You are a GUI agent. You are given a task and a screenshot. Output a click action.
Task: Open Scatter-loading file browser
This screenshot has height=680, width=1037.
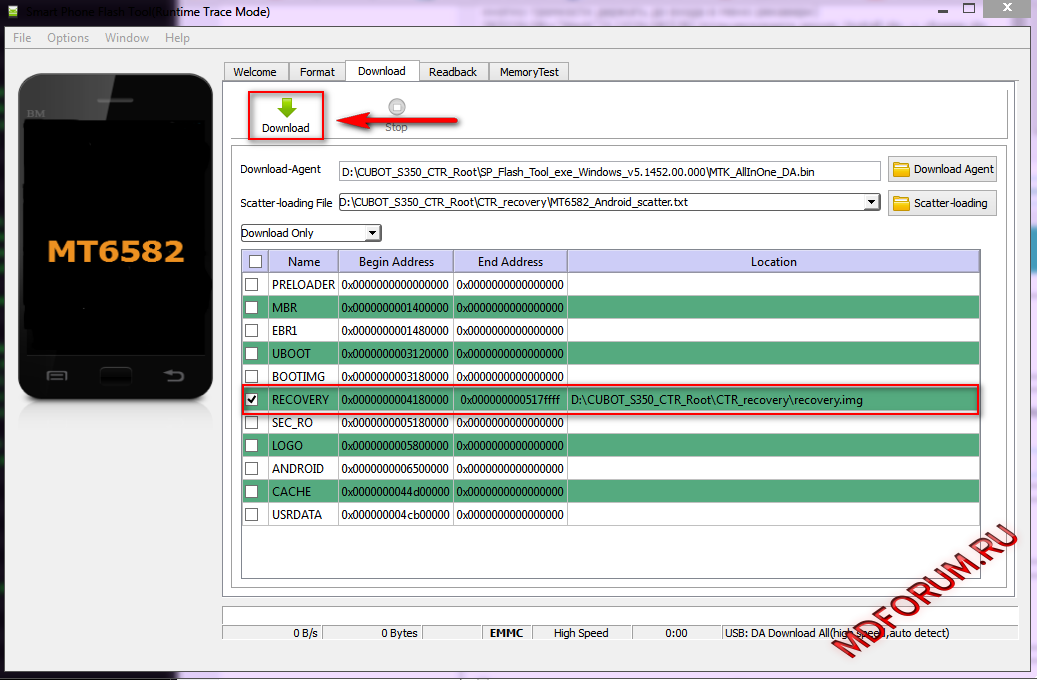[x=942, y=203]
